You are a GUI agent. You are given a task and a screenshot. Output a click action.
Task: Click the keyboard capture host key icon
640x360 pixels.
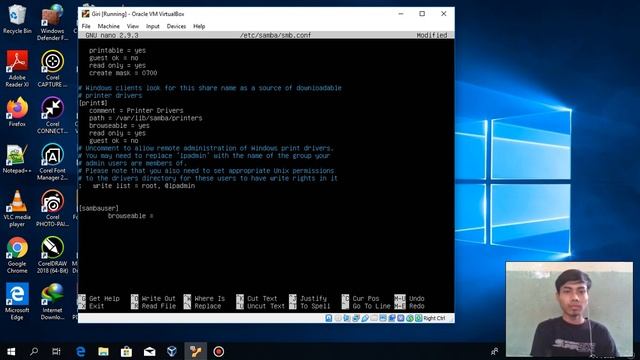(x=419, y=318)
